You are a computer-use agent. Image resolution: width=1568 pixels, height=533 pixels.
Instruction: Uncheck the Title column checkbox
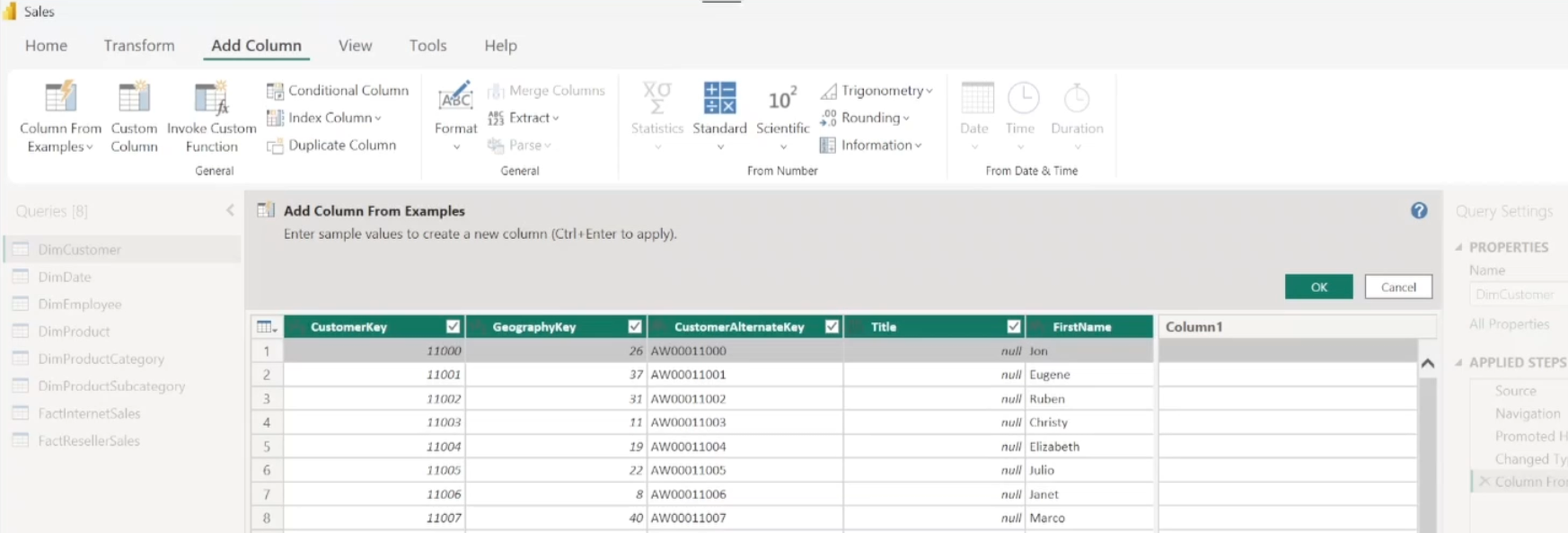pos(1014,327)
